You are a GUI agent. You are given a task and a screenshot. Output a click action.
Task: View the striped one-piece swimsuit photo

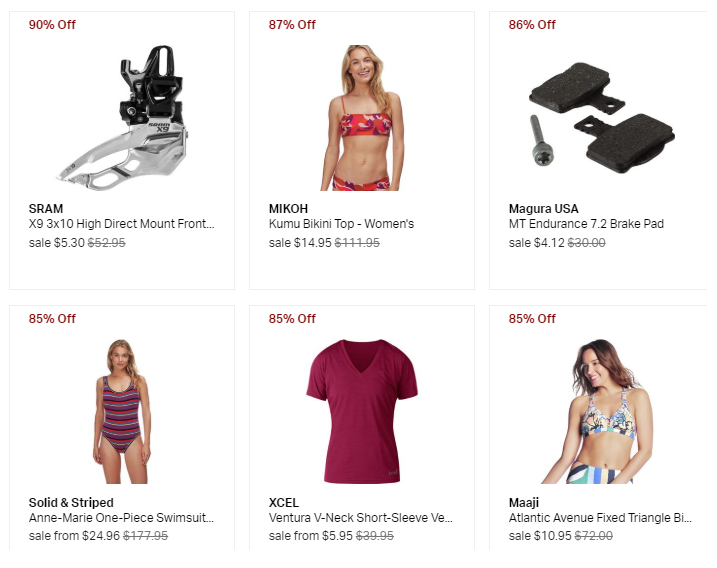[x=122, y=411]
